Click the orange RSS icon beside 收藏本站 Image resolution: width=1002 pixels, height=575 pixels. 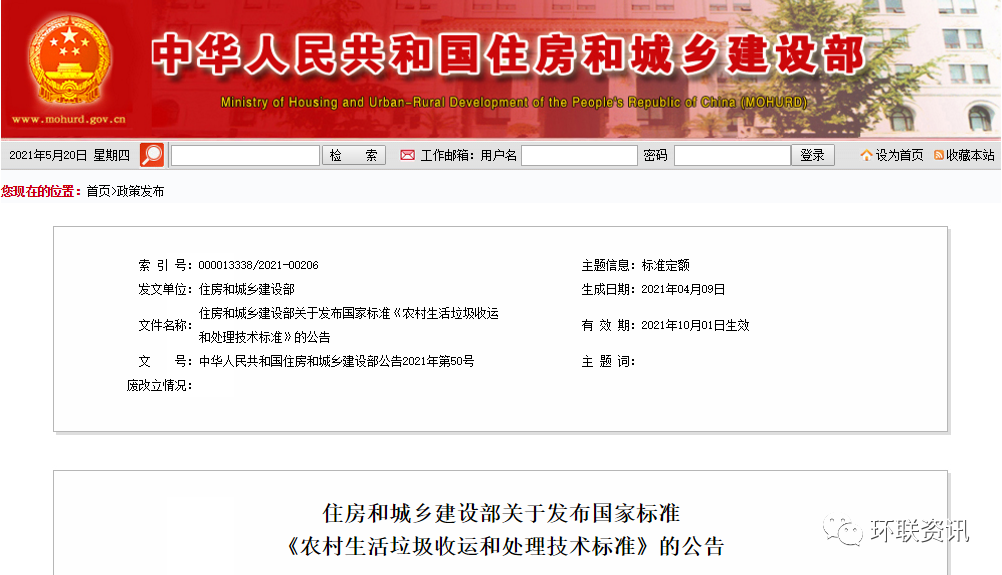(x=939, y=155)
